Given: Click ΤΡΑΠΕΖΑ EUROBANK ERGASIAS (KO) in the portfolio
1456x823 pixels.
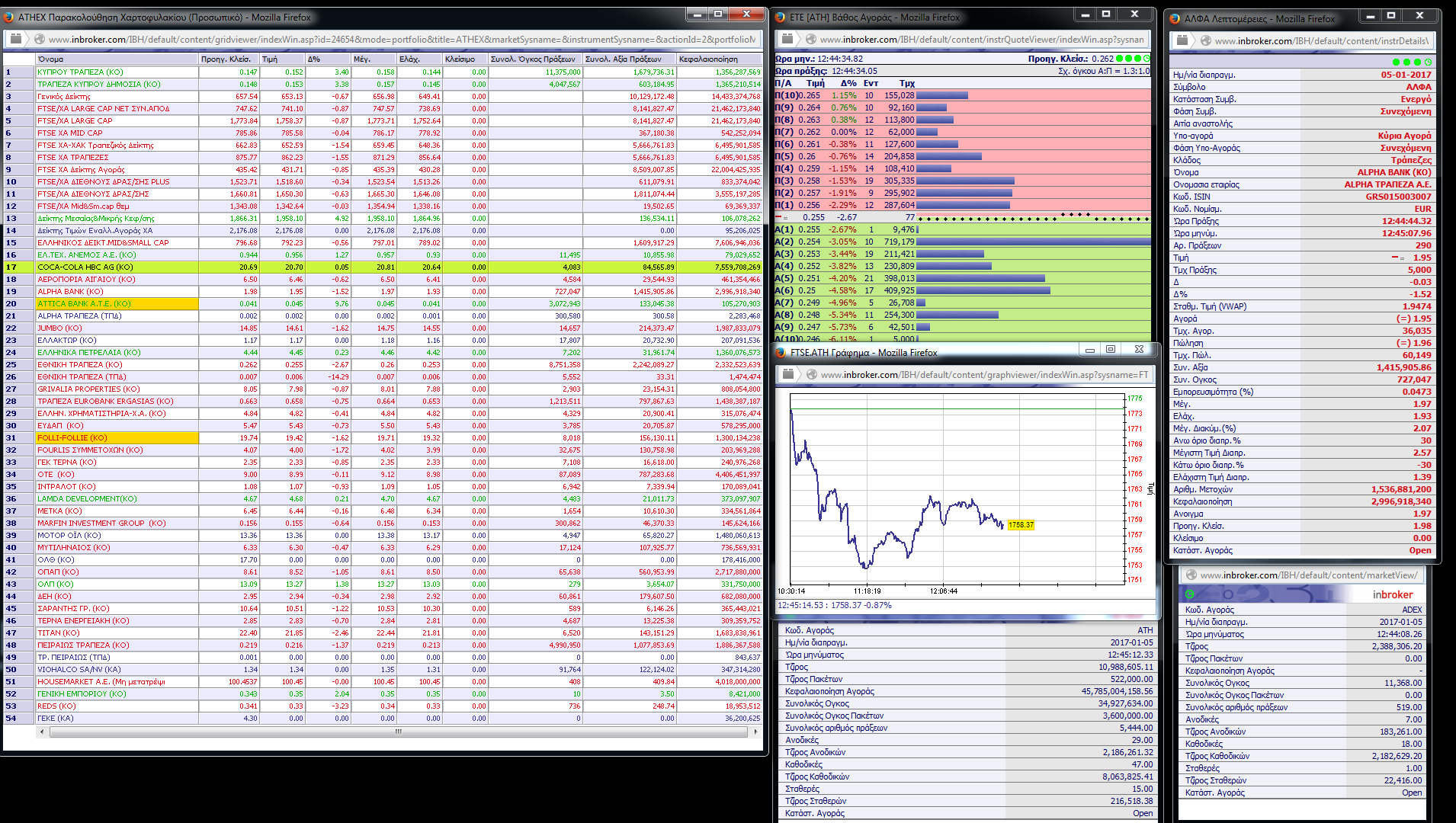Looking at the screenshot, I should (x=383, y=402).
